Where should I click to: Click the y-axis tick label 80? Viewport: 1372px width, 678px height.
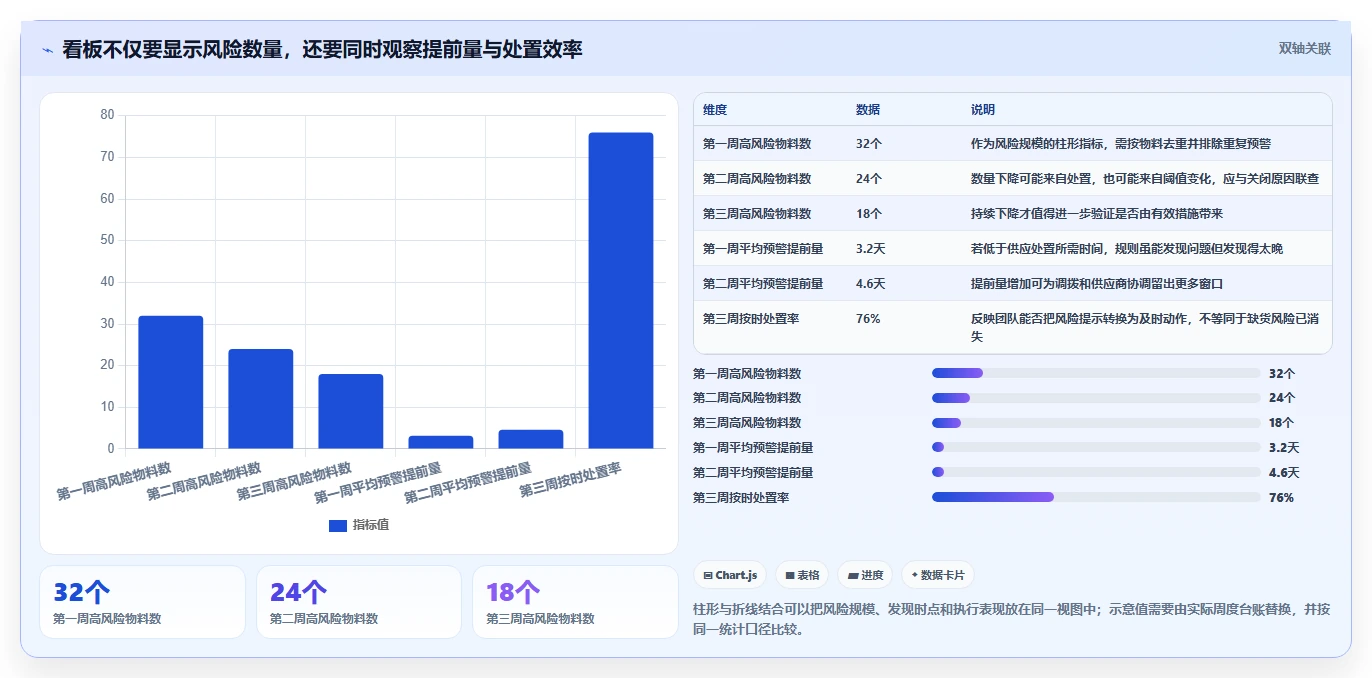click(107, 115)
